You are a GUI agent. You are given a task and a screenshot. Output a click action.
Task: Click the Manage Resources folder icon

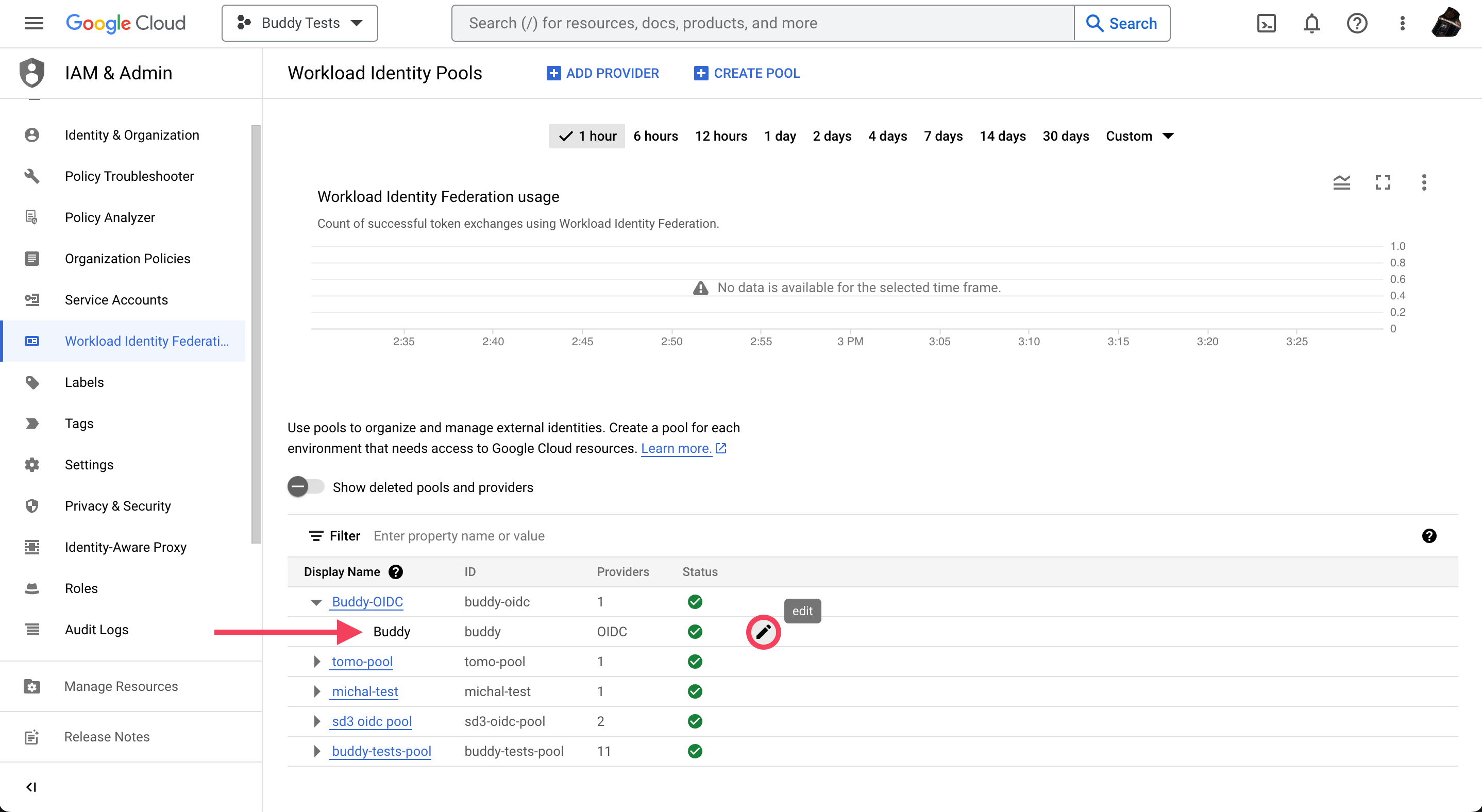tap(31, 686)
